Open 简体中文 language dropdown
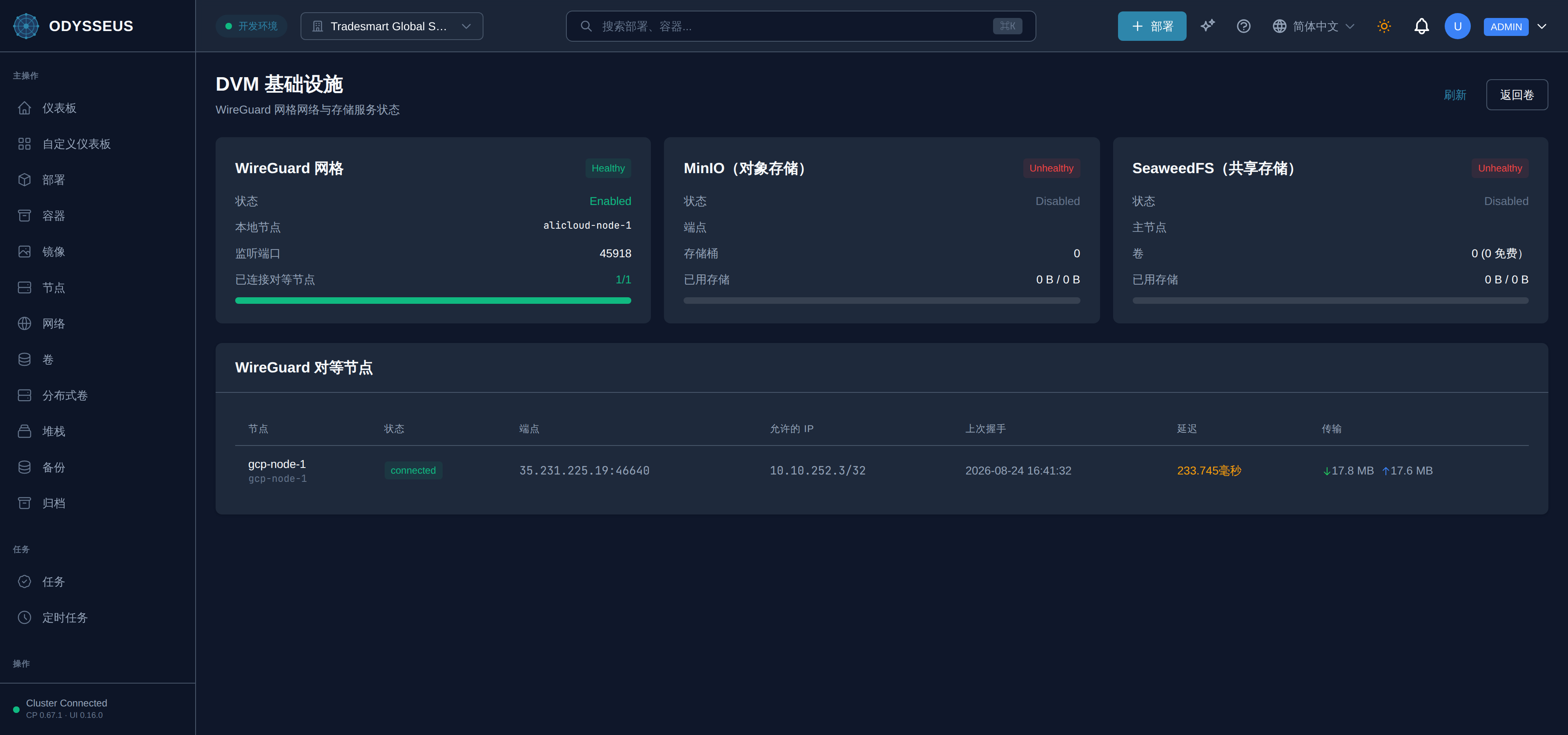The width and height of the screenshot is (1568, 735). 1314,26
